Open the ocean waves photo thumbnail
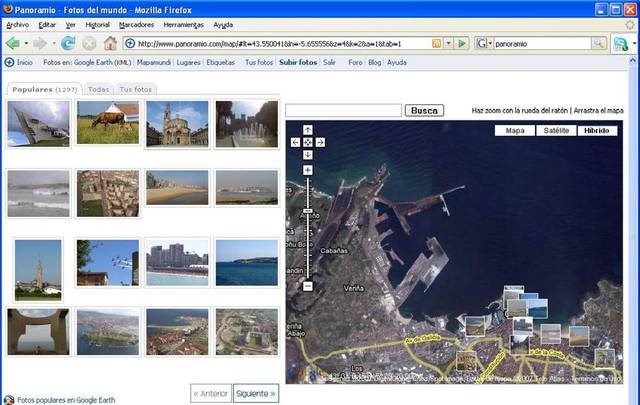The height and width of the screenshot is (405, 640). (38, 194)
